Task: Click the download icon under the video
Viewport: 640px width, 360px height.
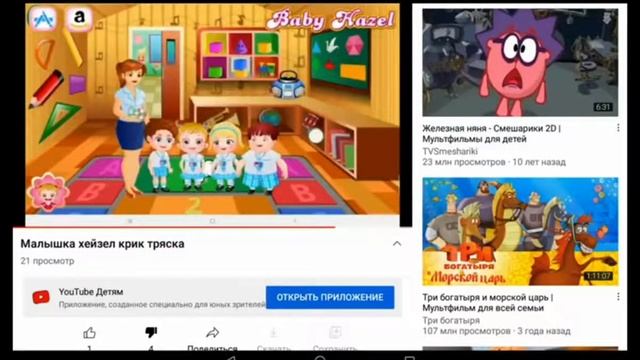Action: [x=273, y=333]
